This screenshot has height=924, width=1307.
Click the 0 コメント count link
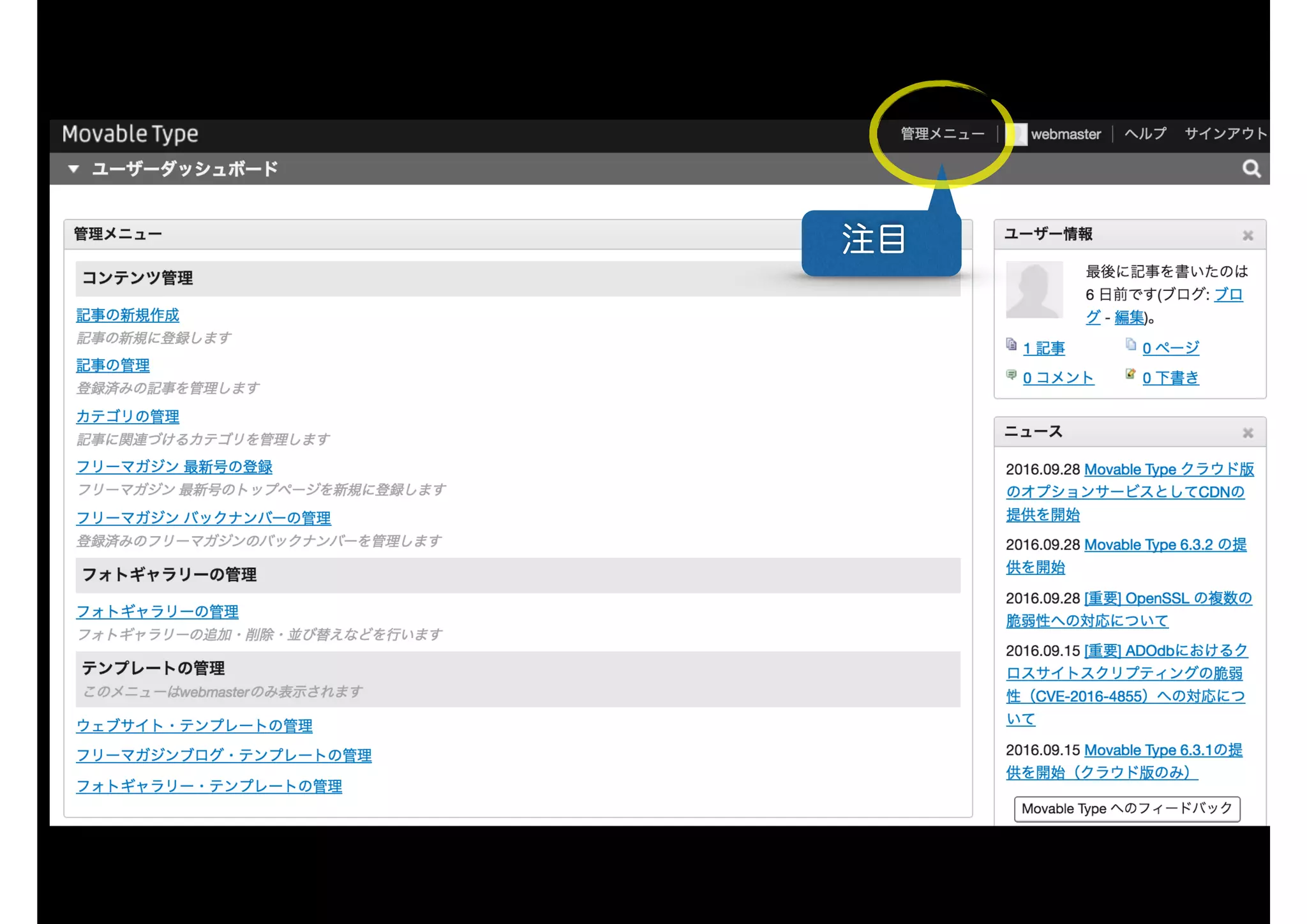coord(1058,378)
